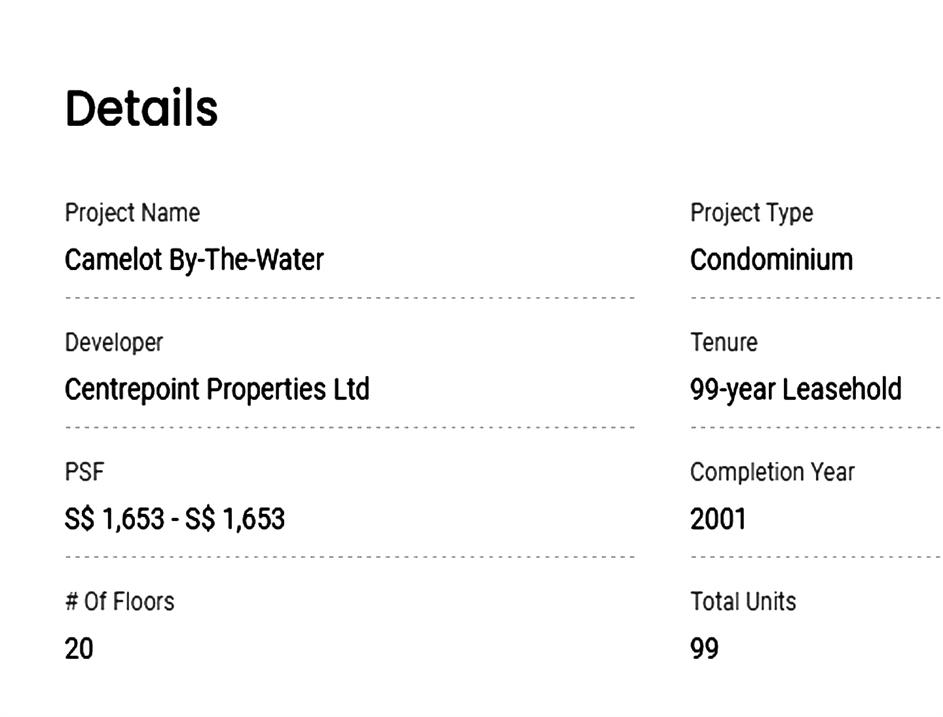Click the Details section heading
943x717 pixels.
(x=141, y=108)
